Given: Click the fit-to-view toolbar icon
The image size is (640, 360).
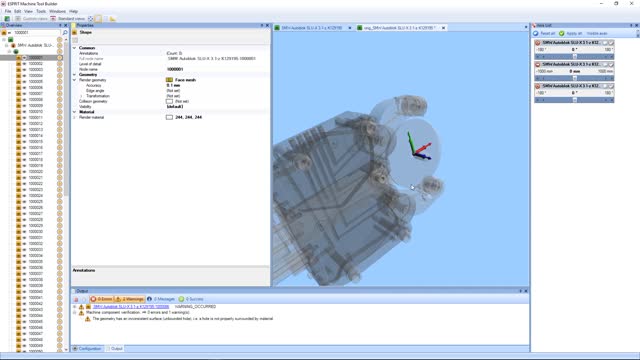Looking at the screenshot, I should [x=91, y=19].
